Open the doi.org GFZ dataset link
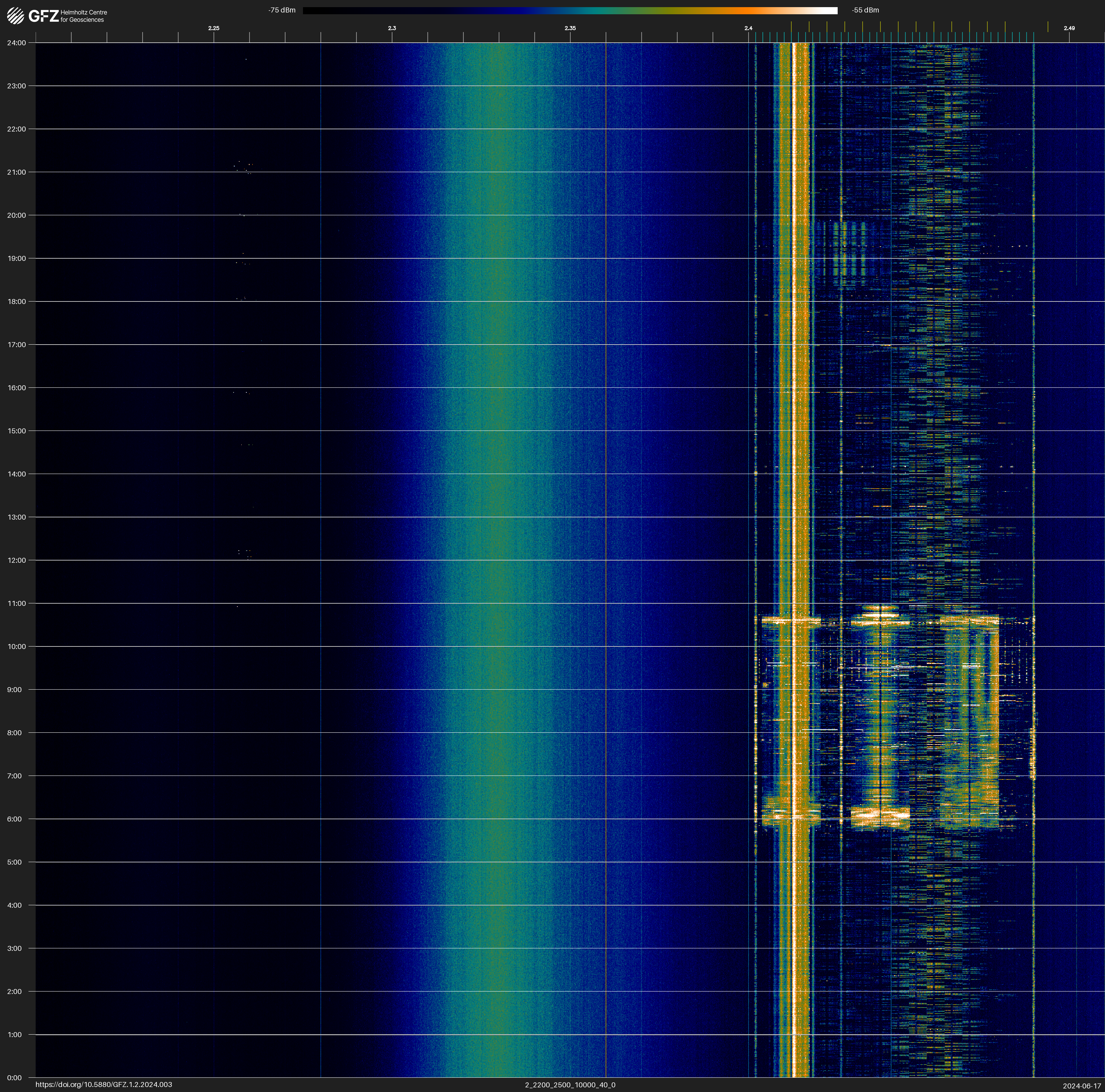 103,1085
